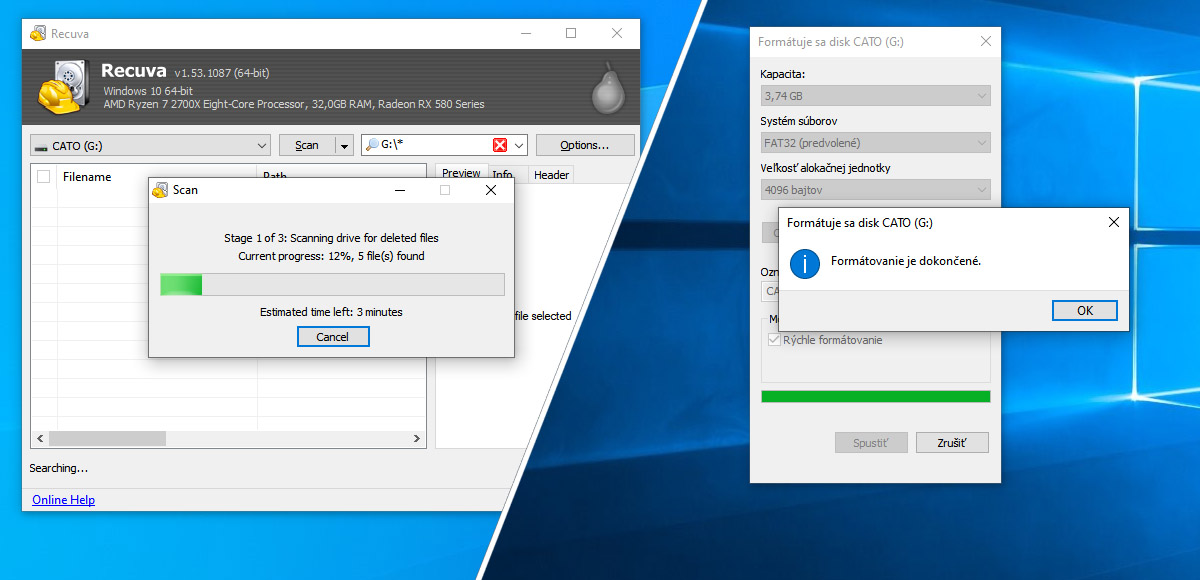Click the Recuva title bar app icon
1200x580 pixels.
(37, 33)
